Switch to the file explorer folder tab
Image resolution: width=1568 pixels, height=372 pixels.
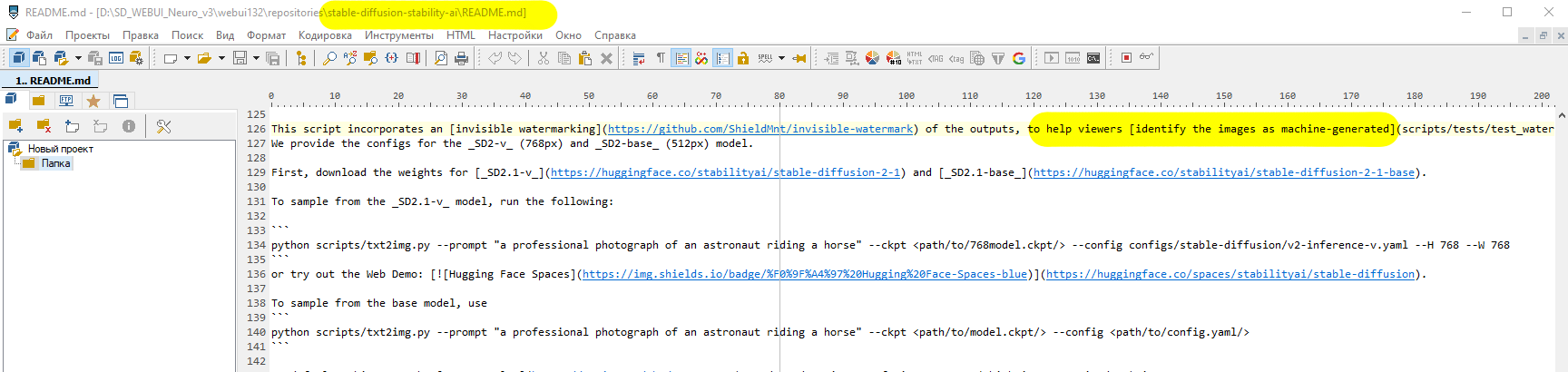(x=38, y=101)
